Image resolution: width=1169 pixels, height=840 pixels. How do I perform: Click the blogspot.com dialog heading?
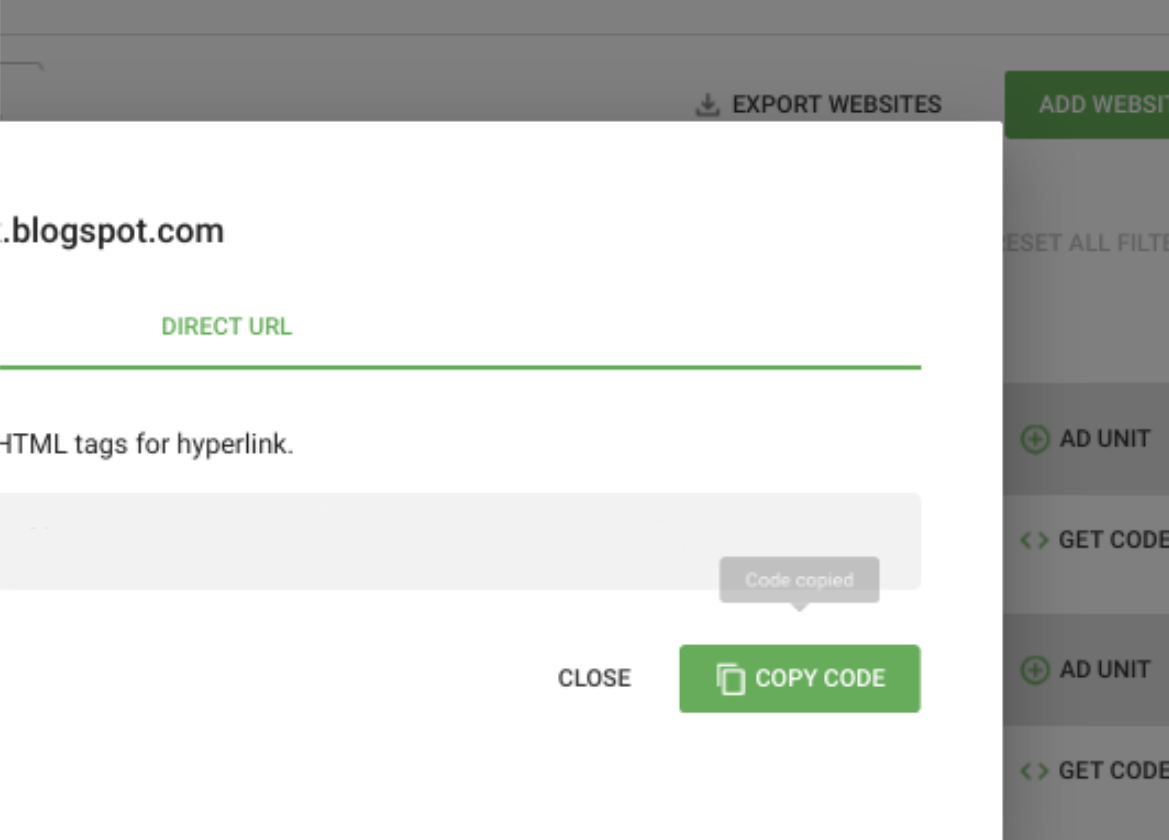pyautogui.click(x=112, y=231)
